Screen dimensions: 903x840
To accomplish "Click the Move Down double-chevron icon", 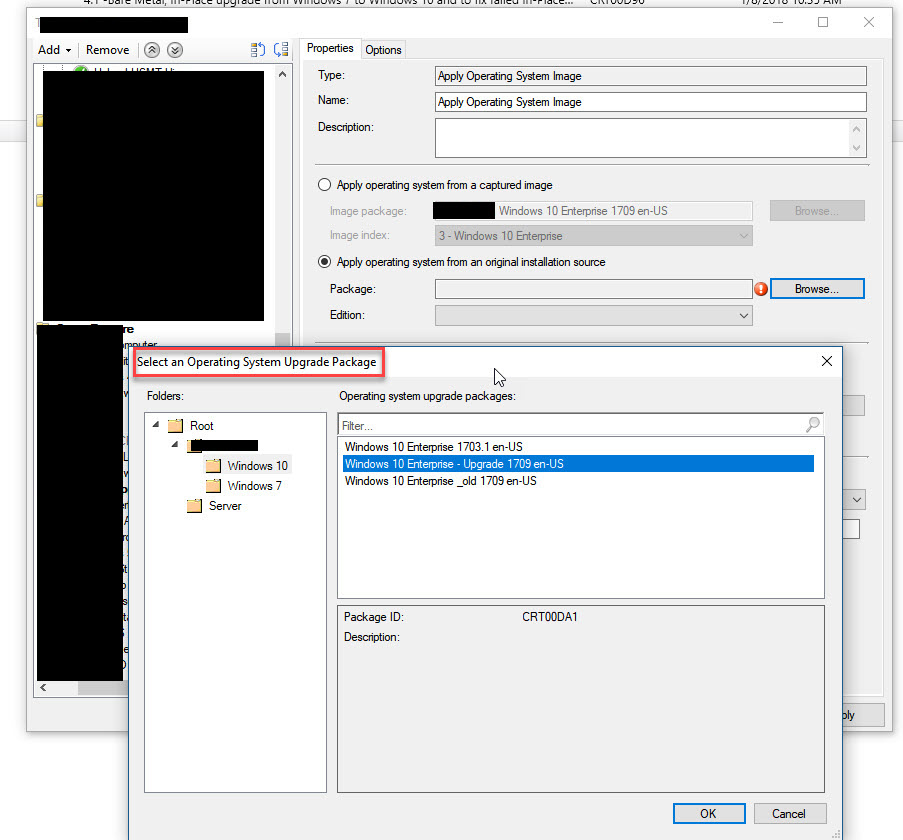I will point(175,50).
